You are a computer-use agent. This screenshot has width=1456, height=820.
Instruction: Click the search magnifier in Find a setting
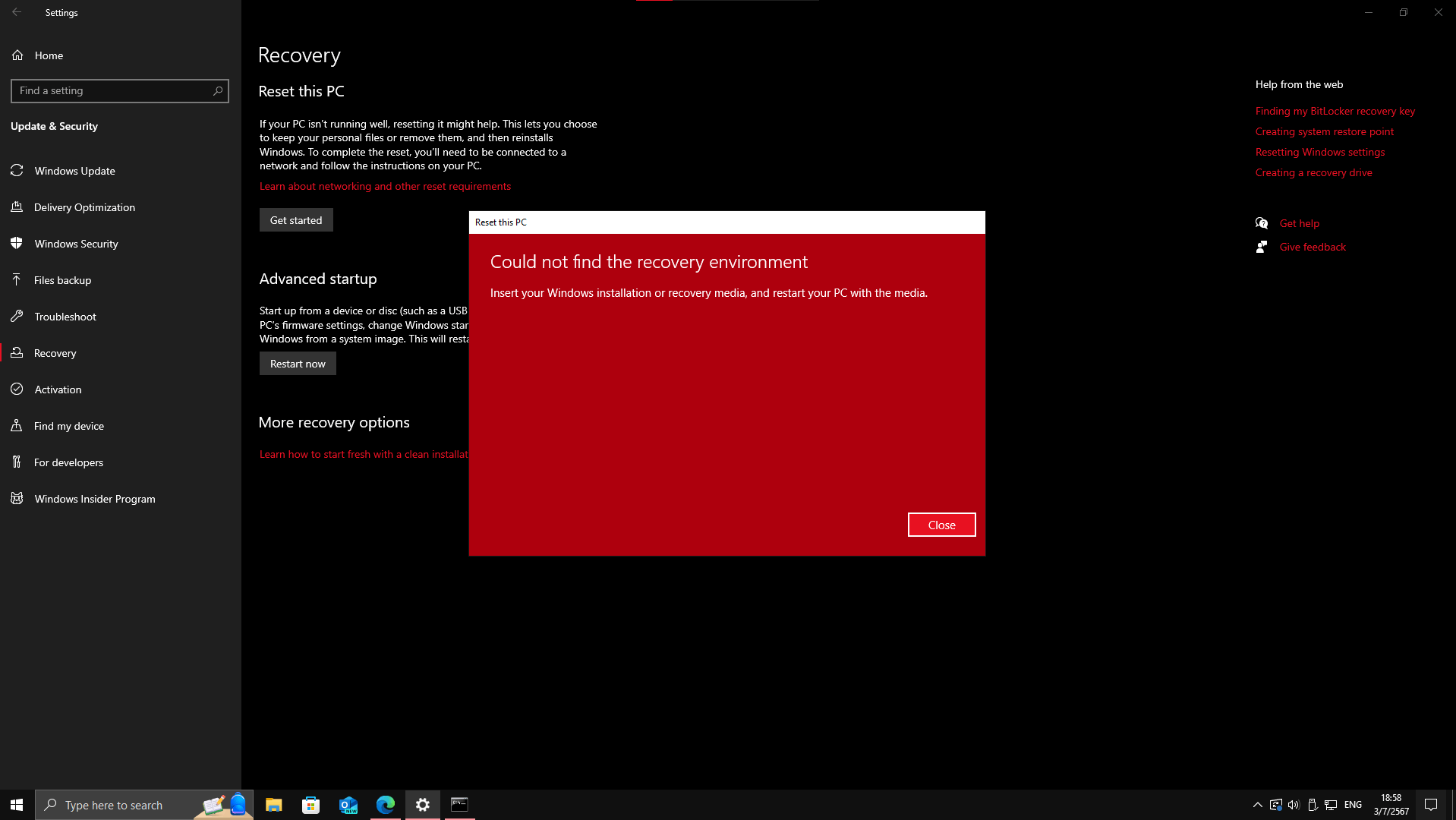click(218, 91)
